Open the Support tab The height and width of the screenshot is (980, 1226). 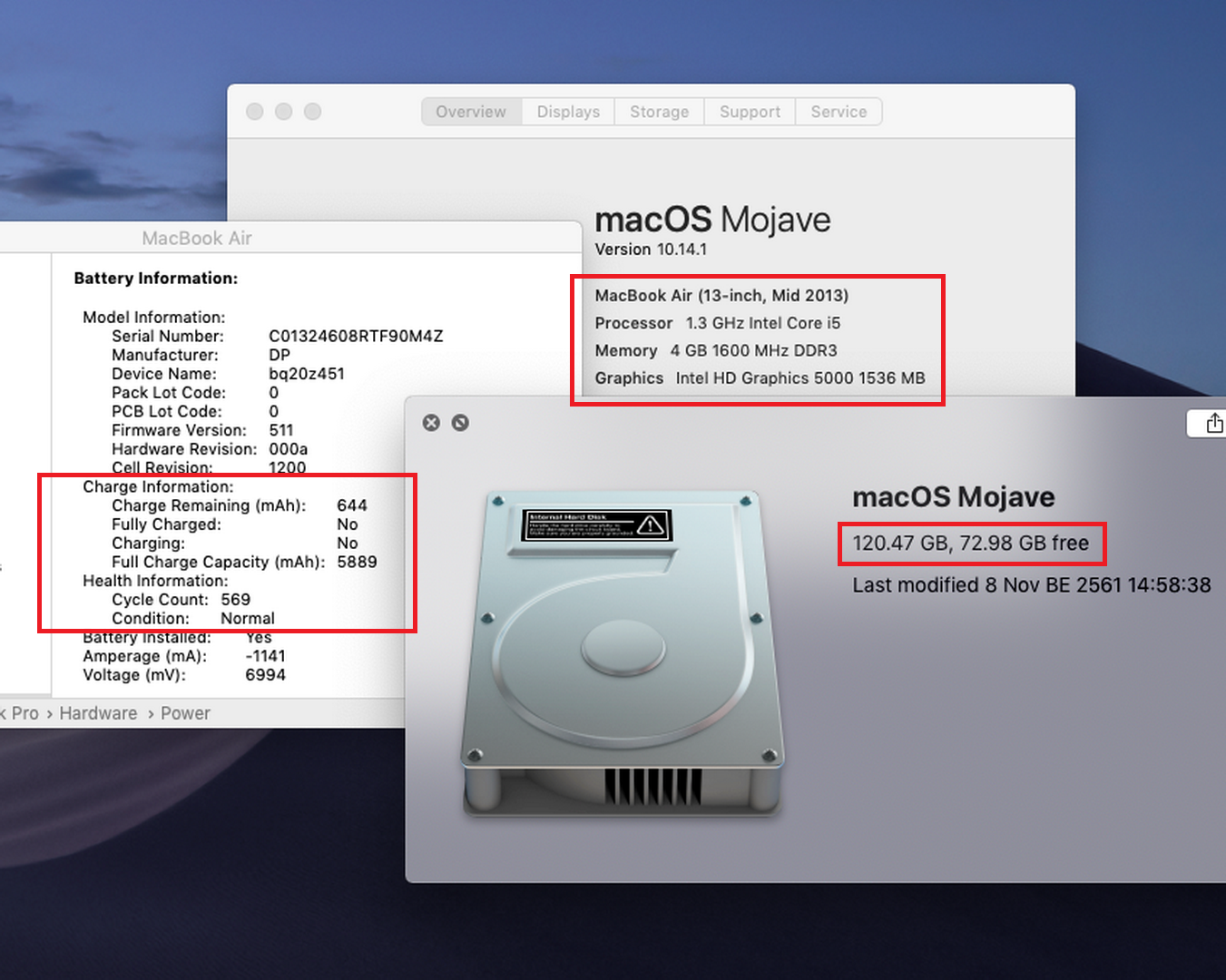[750, 112]
